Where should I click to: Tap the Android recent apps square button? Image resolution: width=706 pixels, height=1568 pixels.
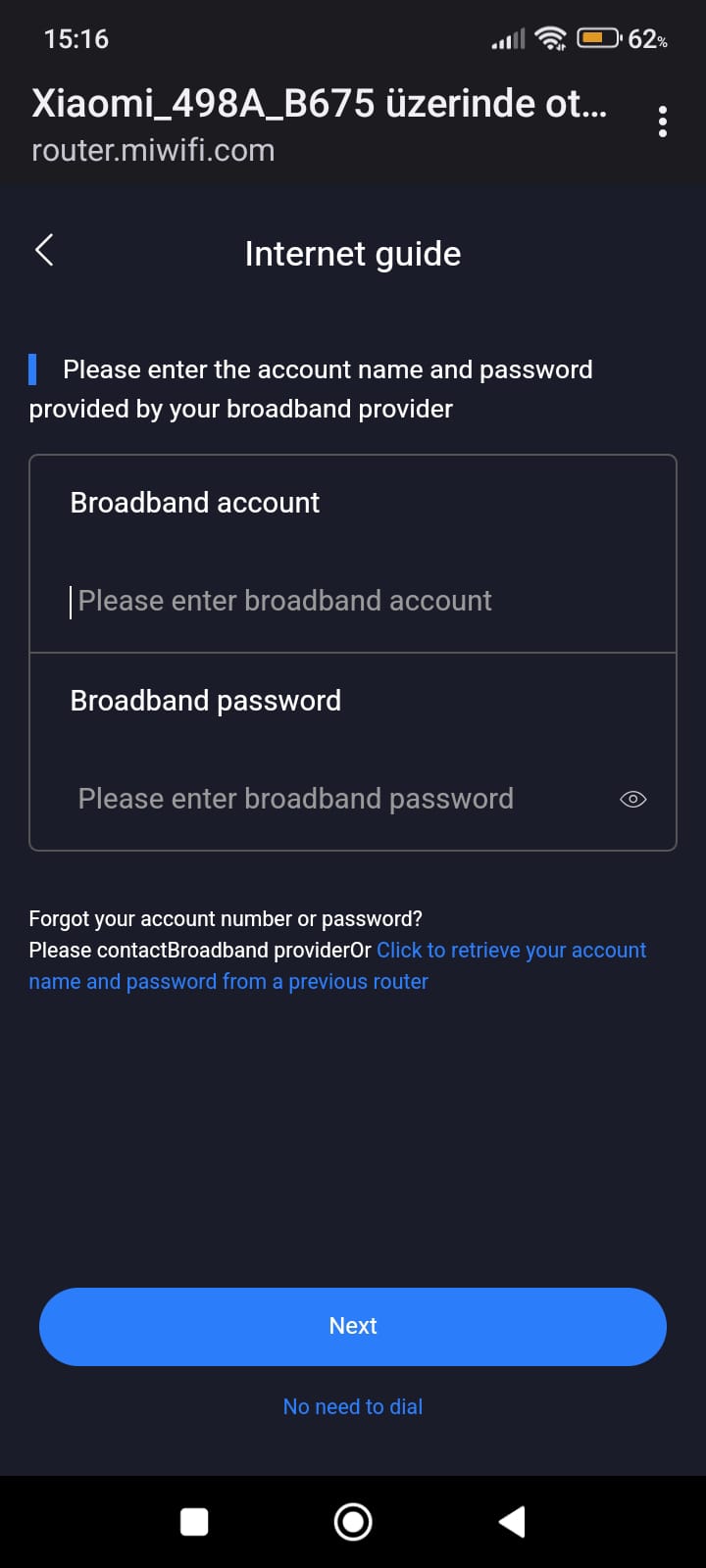point(194,1521)
